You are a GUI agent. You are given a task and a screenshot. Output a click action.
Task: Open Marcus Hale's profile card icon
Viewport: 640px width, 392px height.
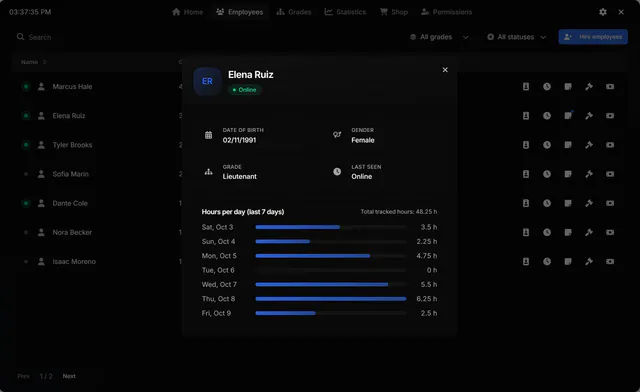click(526, 87)
